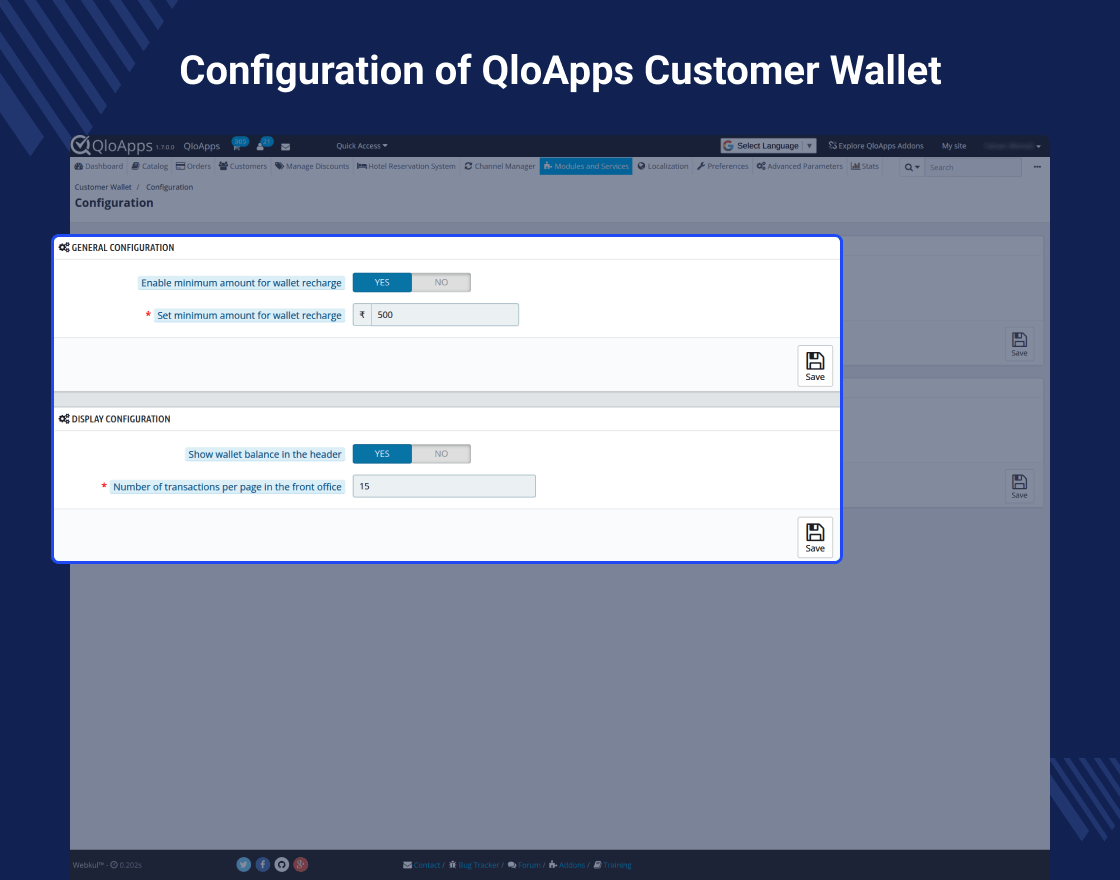Open the Quick Access dropdown
The width and height of the screenshot is (1120, 880).
click(x=361, y=146)
